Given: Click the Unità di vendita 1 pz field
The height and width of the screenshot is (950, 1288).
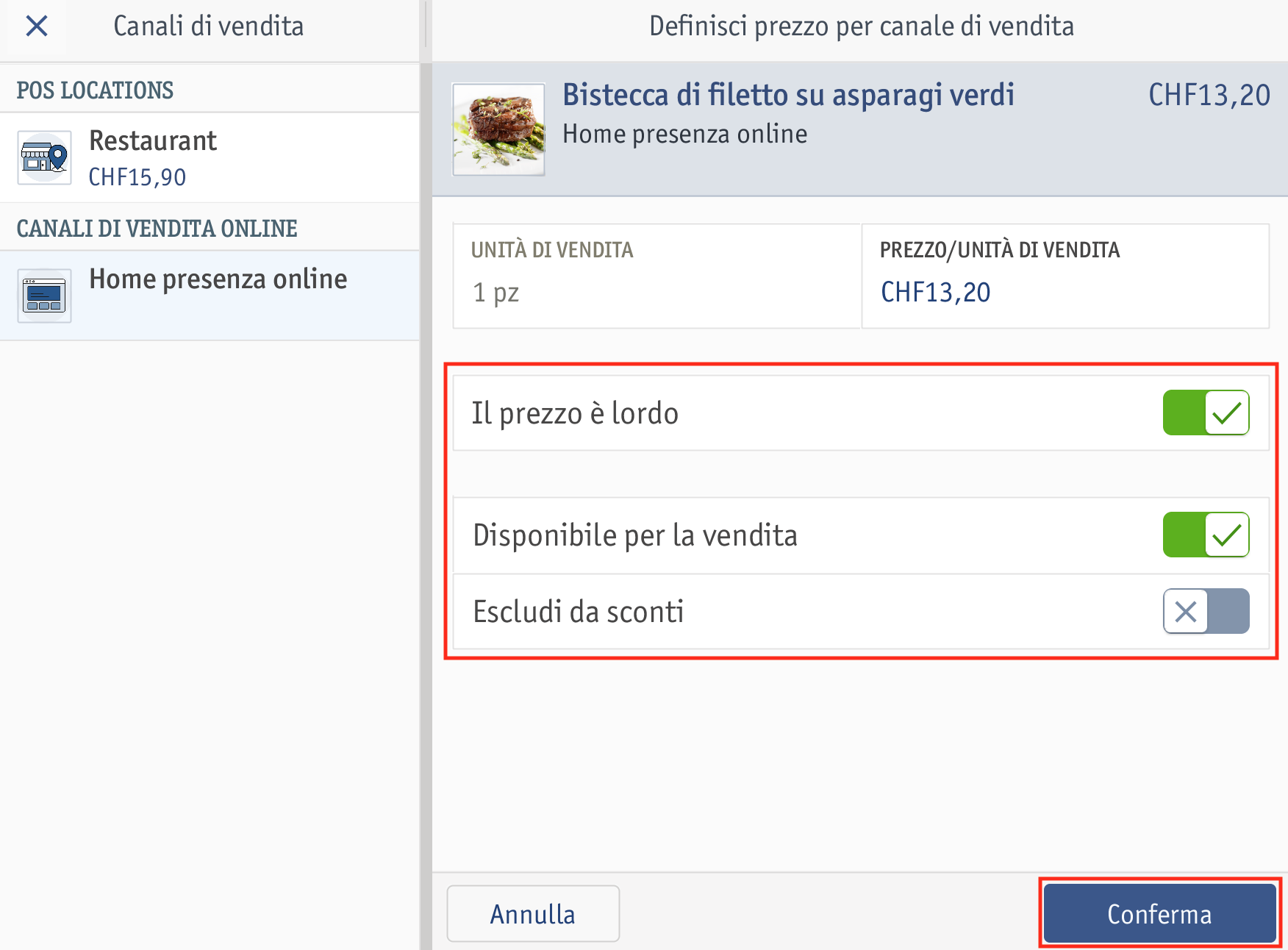Looking at the screenshot, I should [657, 276].
